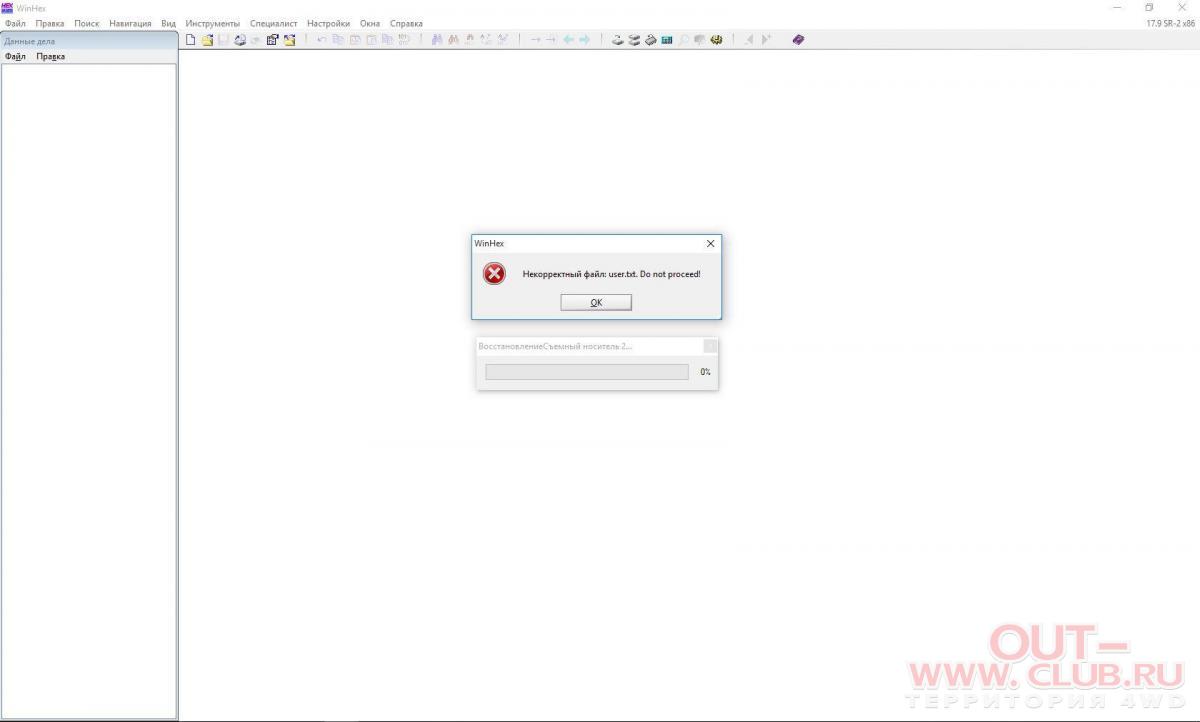Click the grey right triangle toolbar icon
This screenshot has height=722, width=1200.
pyautogui.click(x=765, y=40)
